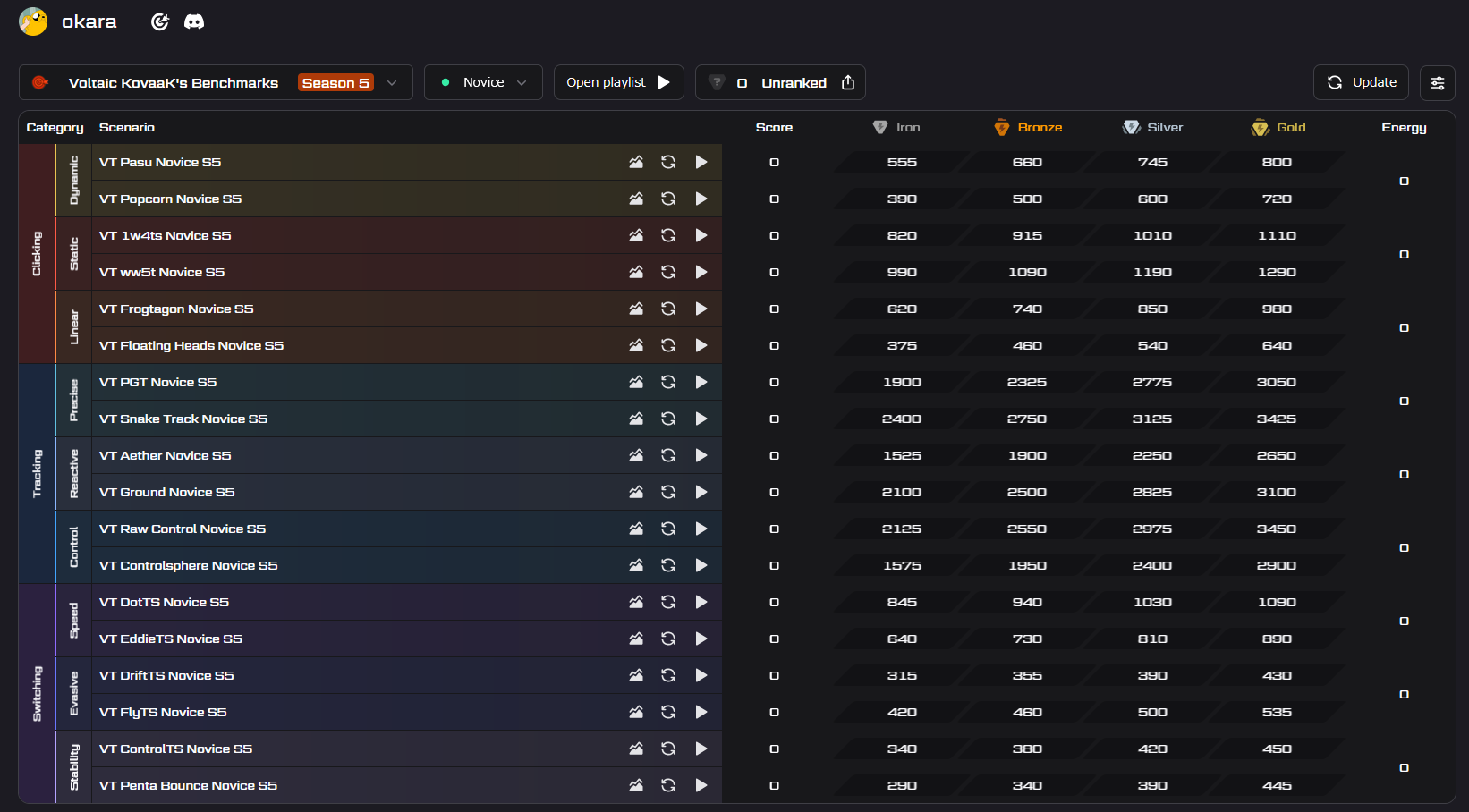Refresh VT DotTS Novice S5 score
This screenshot has width=1469, height=812.
[668, 602]
